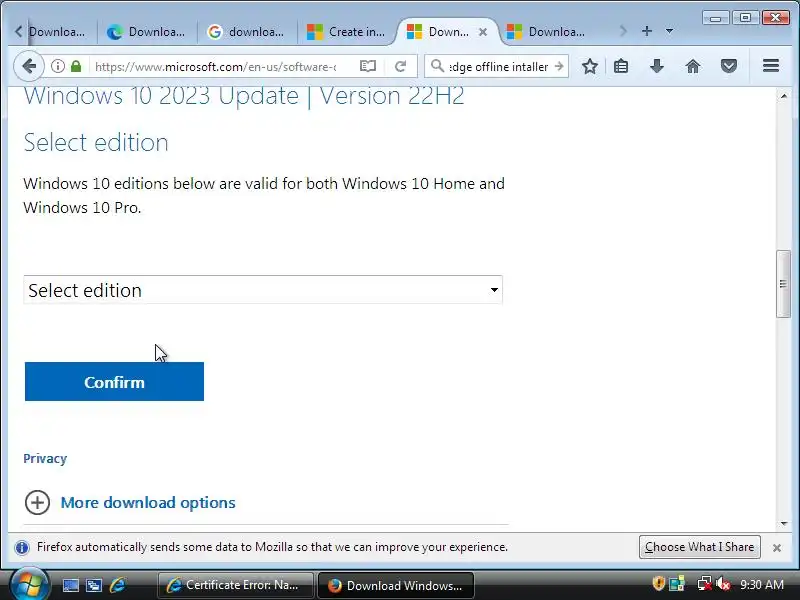Viewport: 800px width, 600px height.
Task: Switch to Download Windows Firefox taskbar button
Action: pos(396,585)
